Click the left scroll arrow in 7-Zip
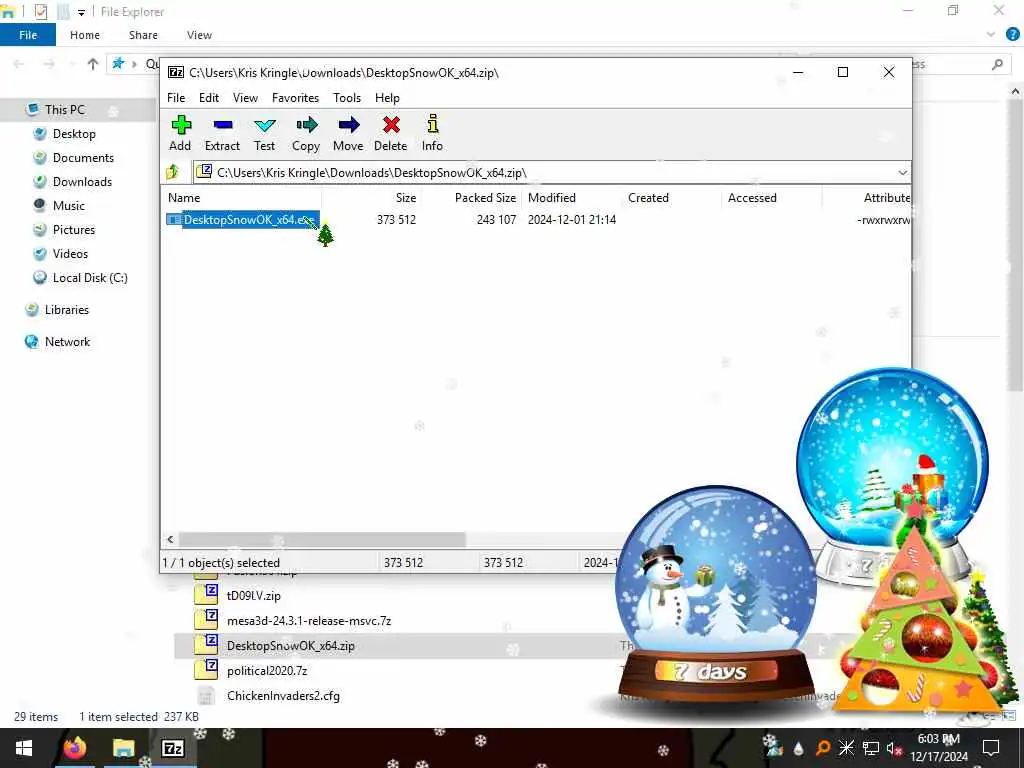This screenshot has height=768, width=1024. (170, 539)
